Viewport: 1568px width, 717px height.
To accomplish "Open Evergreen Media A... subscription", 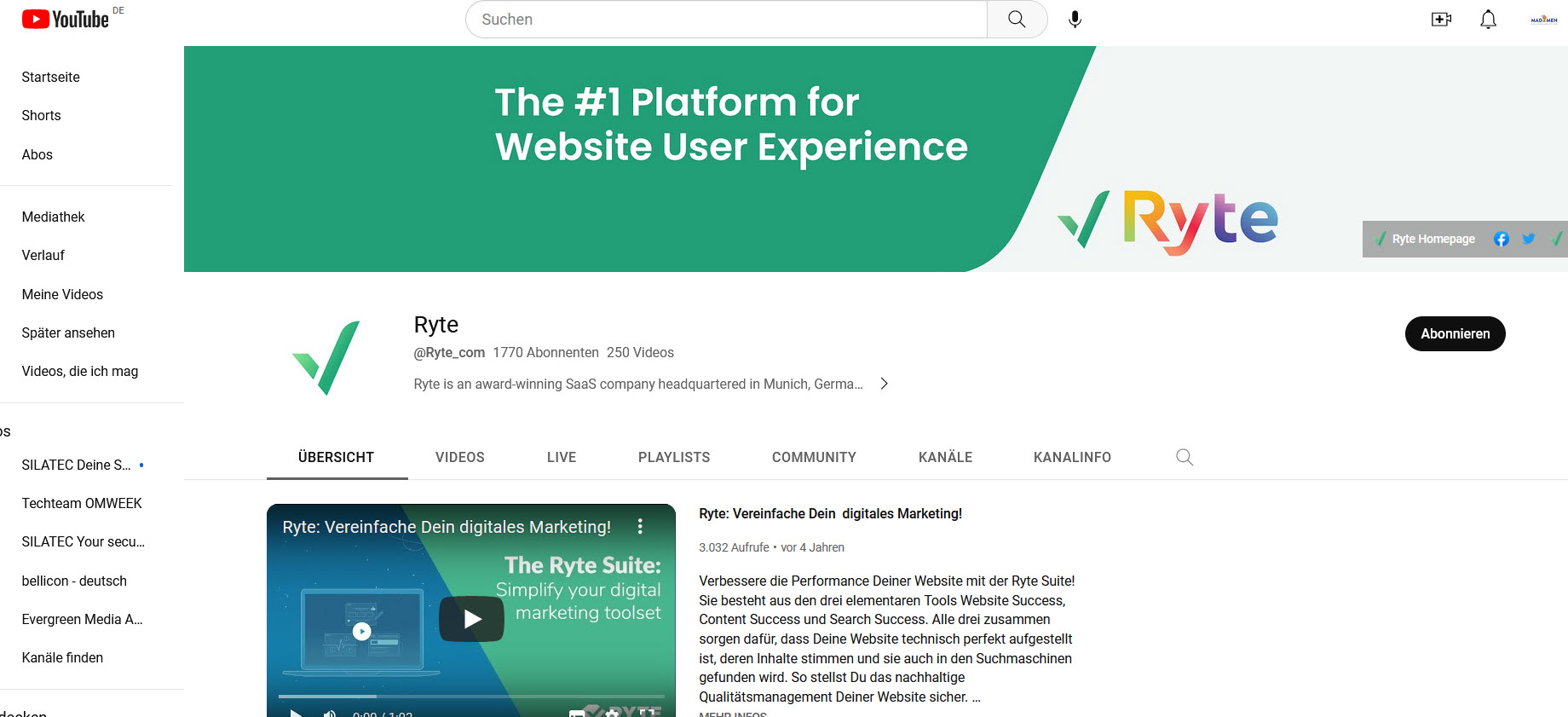I will click(x=83, y=619).
